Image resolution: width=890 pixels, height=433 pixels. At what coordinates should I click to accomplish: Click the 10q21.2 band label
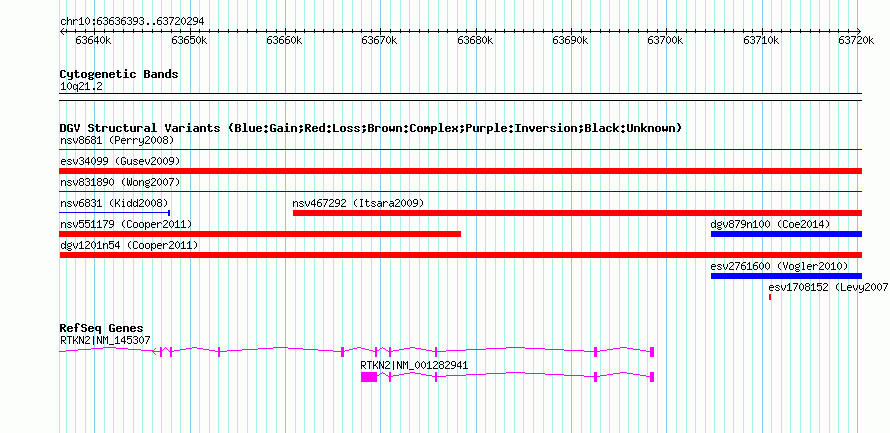click(81, 87)
